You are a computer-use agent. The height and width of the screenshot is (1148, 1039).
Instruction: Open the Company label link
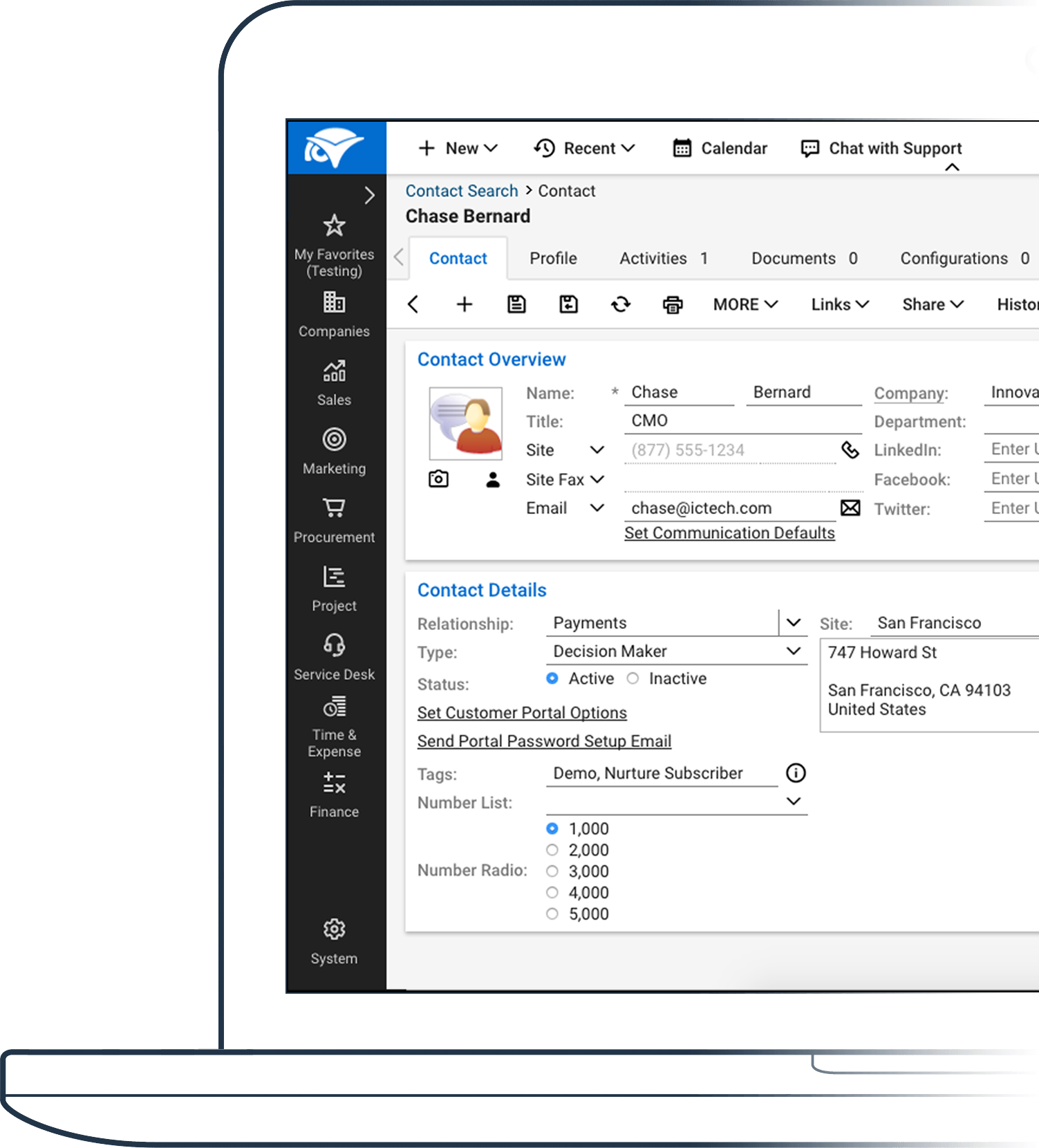[x=910, y=393]
